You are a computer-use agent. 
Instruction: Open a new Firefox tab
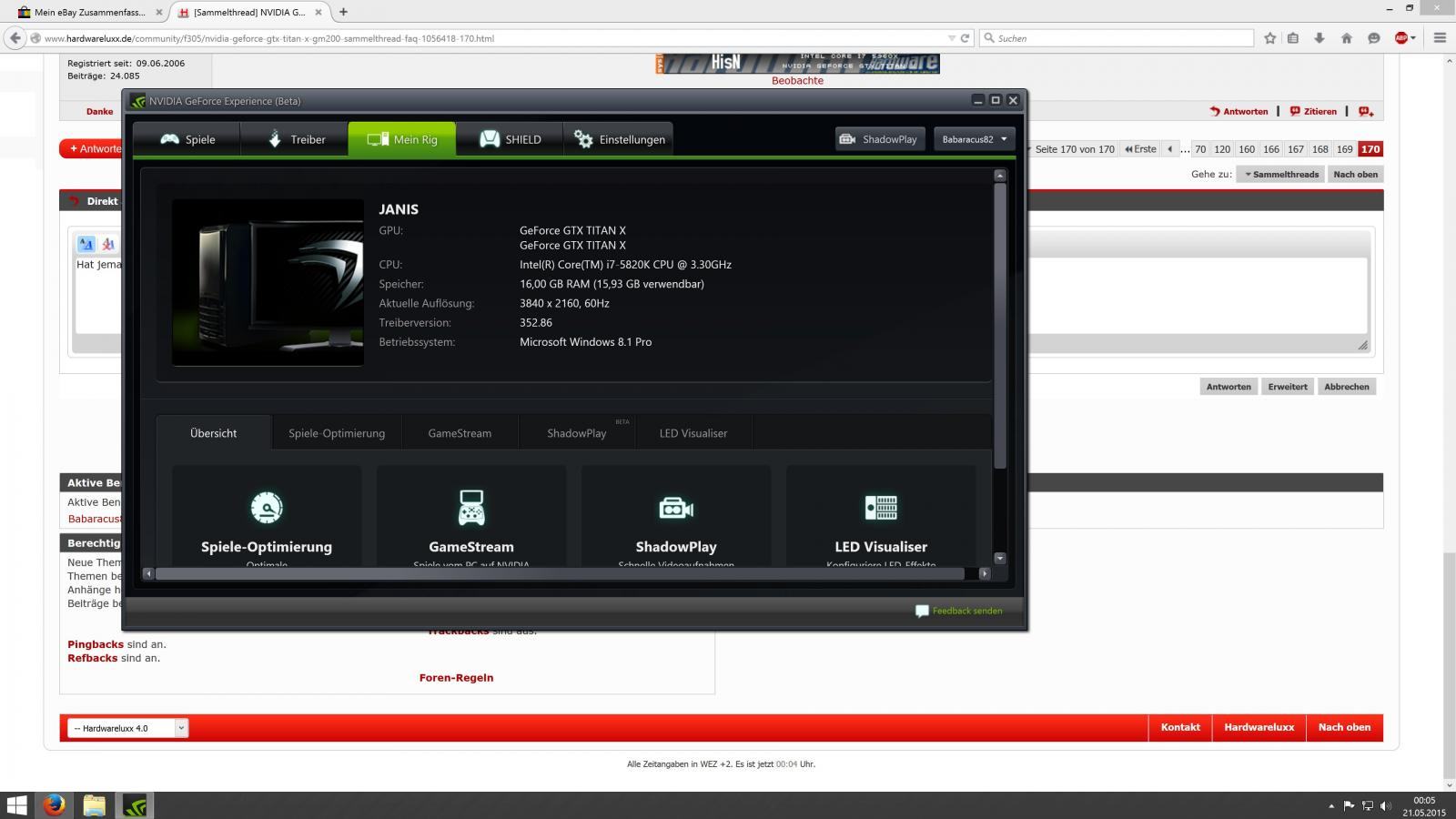tap(343, 12)
